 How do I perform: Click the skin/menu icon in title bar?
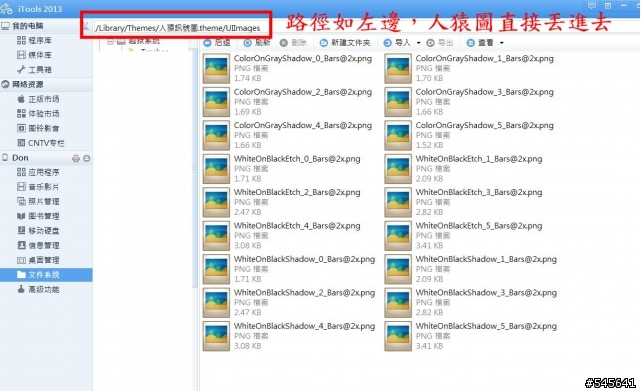[608, 6]
